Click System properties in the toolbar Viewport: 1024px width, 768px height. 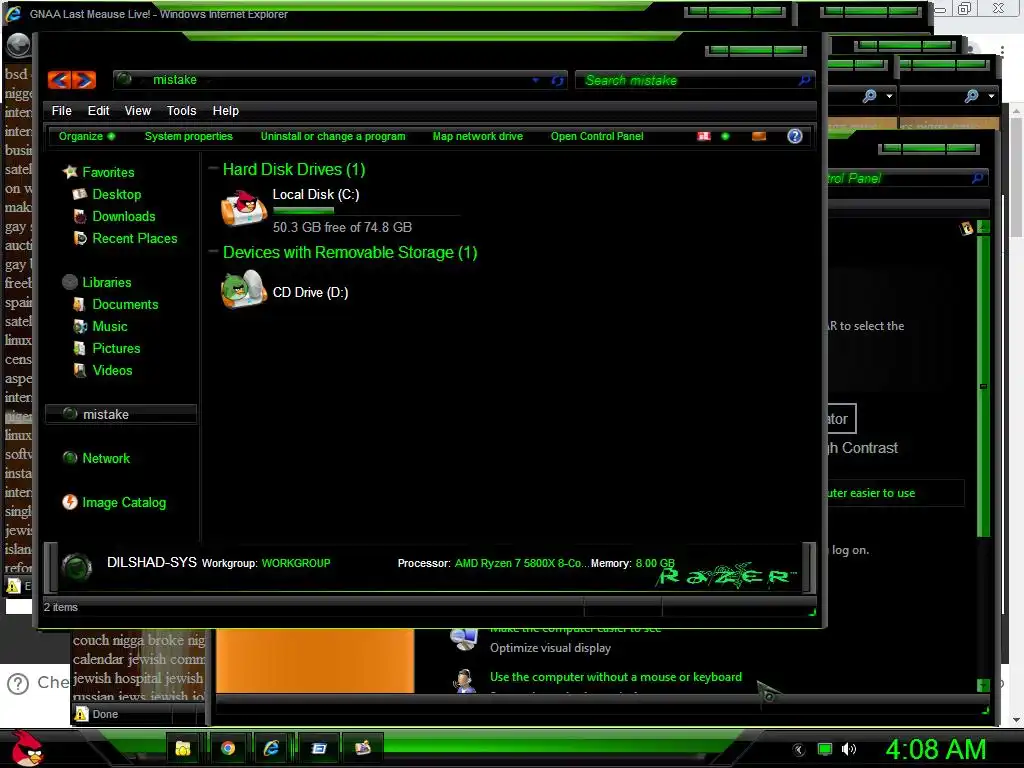point(189,136)
